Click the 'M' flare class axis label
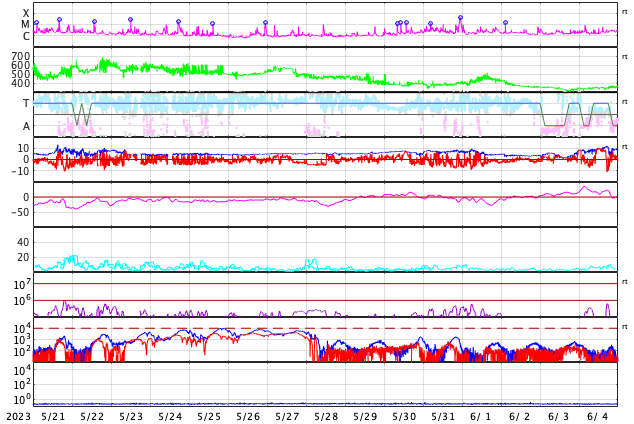 tap(26, 25)
